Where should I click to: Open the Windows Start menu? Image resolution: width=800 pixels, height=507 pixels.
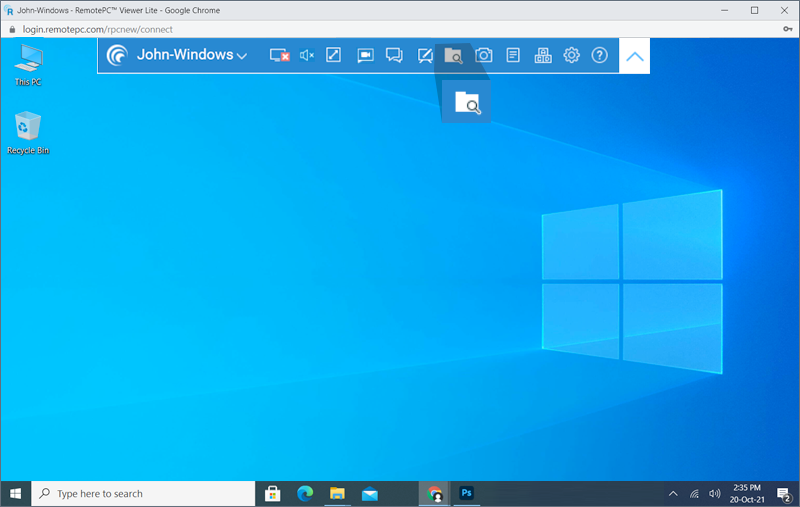16,493
